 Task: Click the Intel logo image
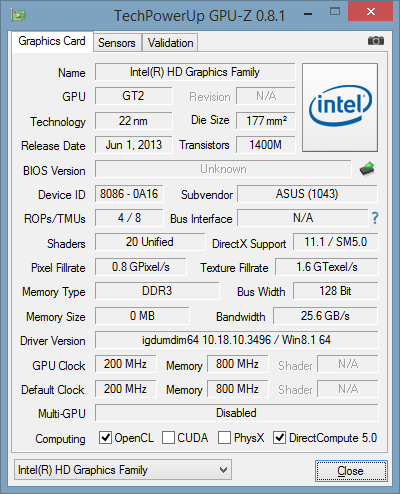[x=340, y=107]
